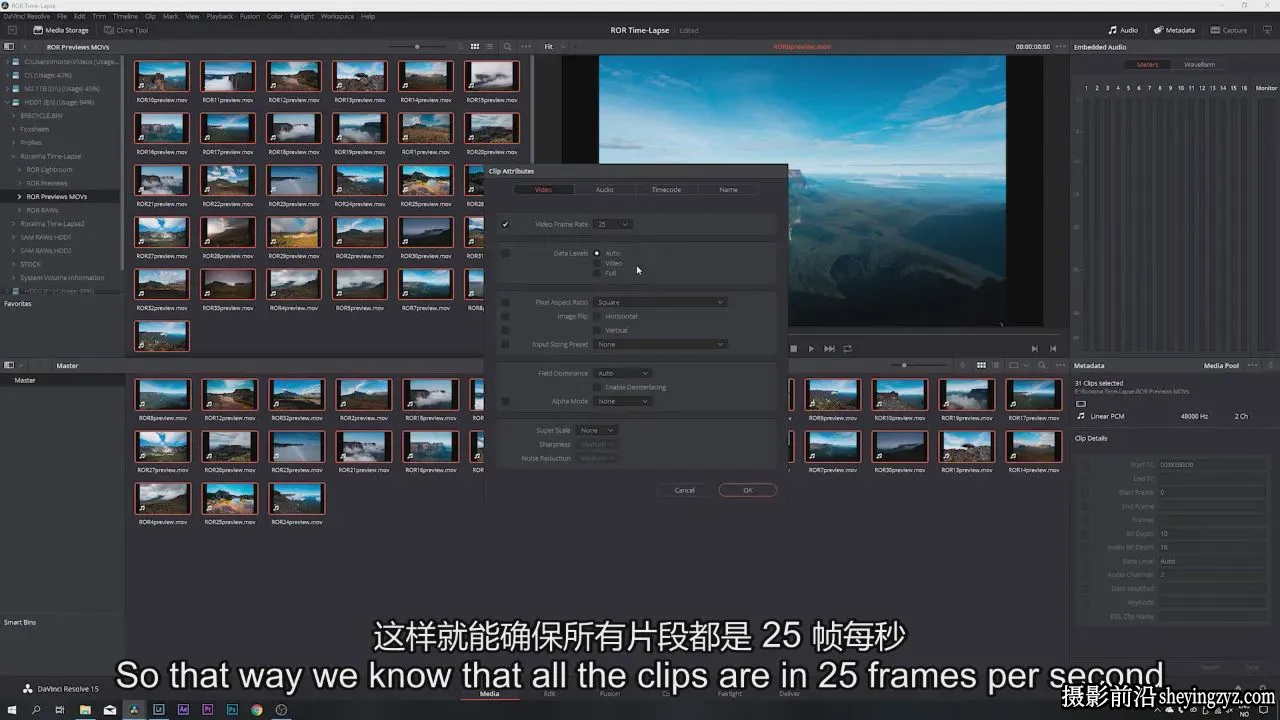Select the Full data levels radio button

(x=597, y=273)
